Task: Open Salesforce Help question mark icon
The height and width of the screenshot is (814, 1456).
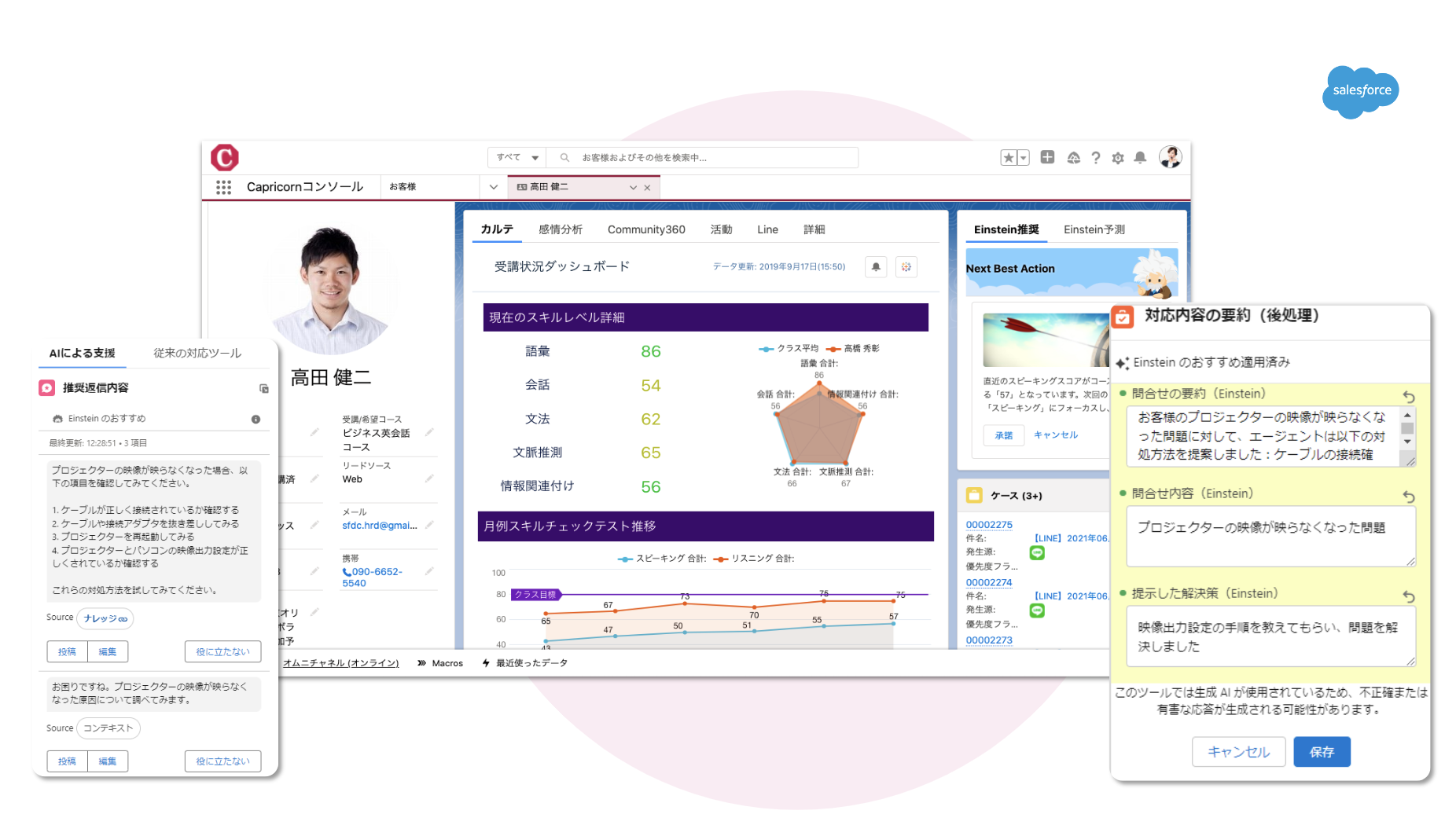Action: [1096, 157]
